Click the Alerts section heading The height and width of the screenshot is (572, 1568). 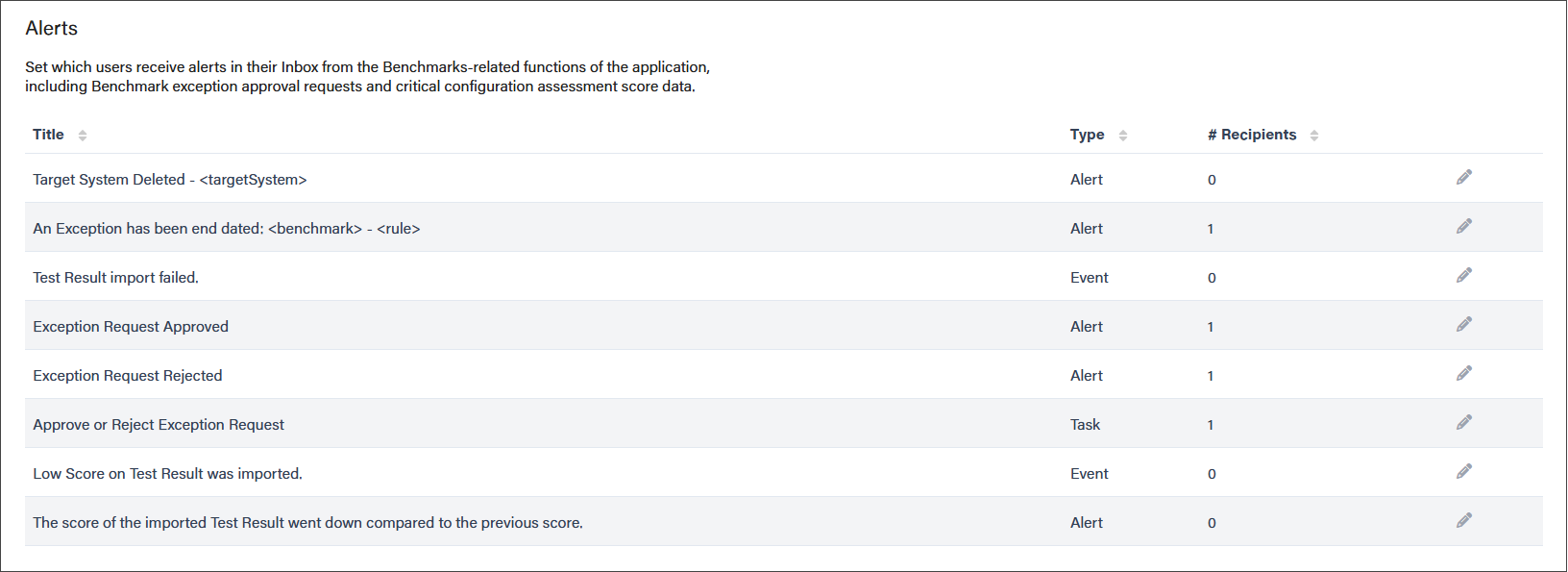coord(52,29)
